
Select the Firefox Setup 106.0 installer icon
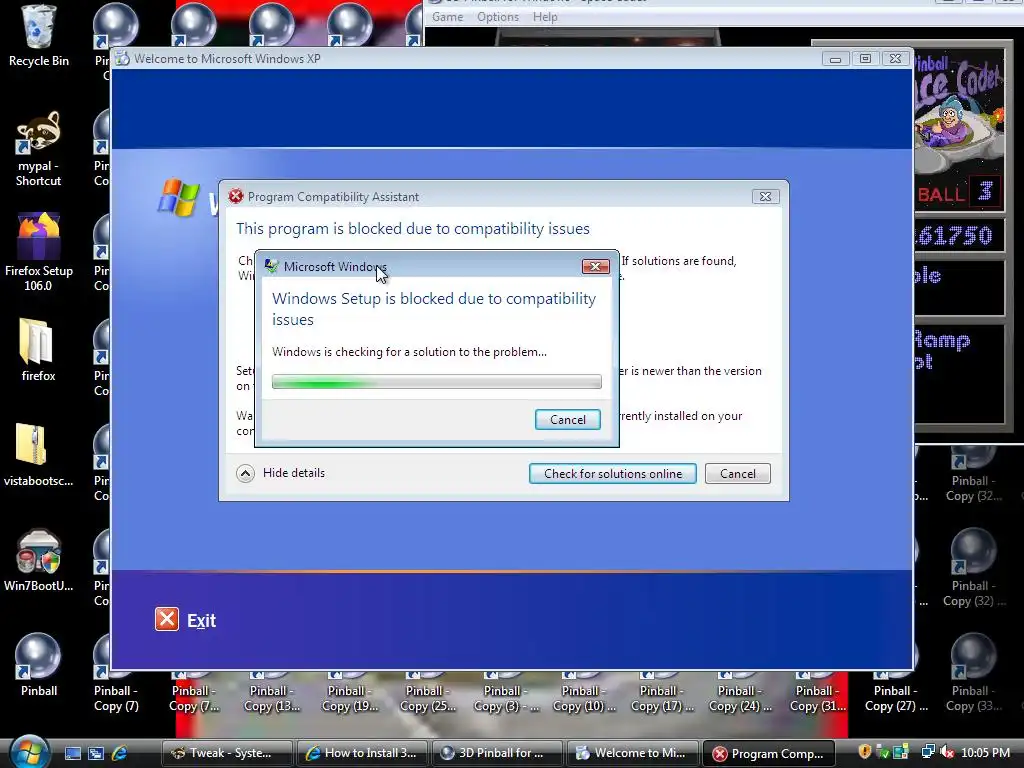(x=38, y=252)
